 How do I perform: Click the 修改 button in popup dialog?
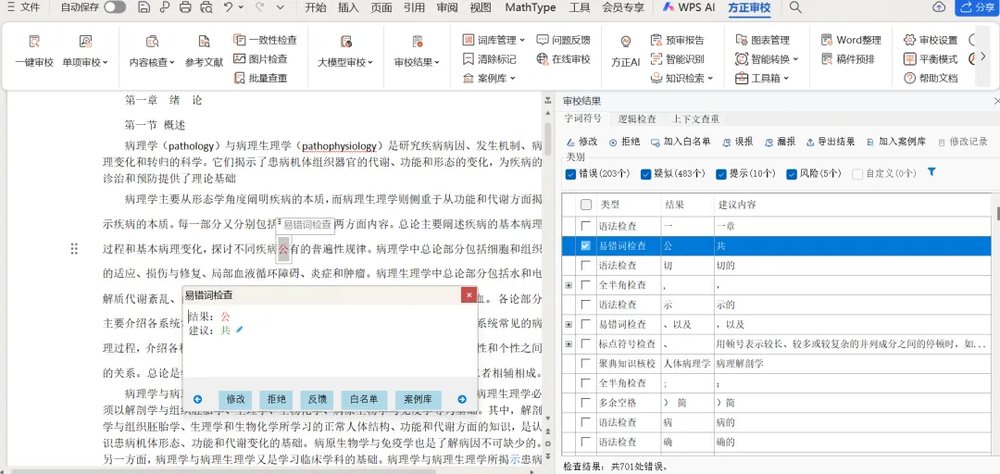(235, 399)
